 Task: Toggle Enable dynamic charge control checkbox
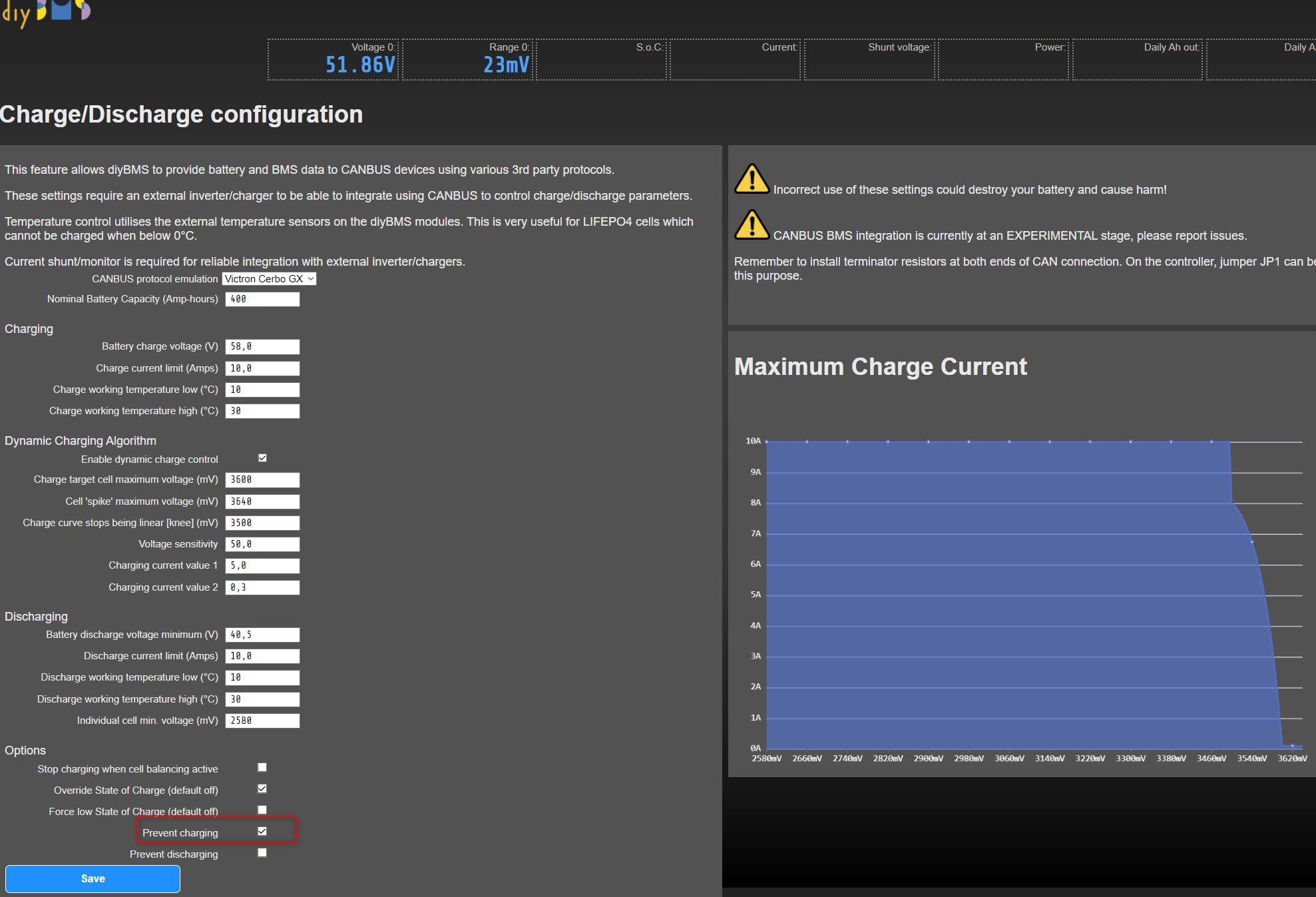point(262,458)
